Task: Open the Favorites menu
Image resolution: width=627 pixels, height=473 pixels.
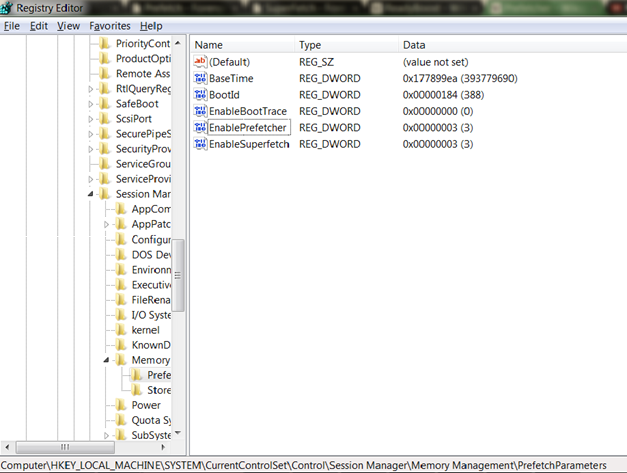Action: point(109,26)
